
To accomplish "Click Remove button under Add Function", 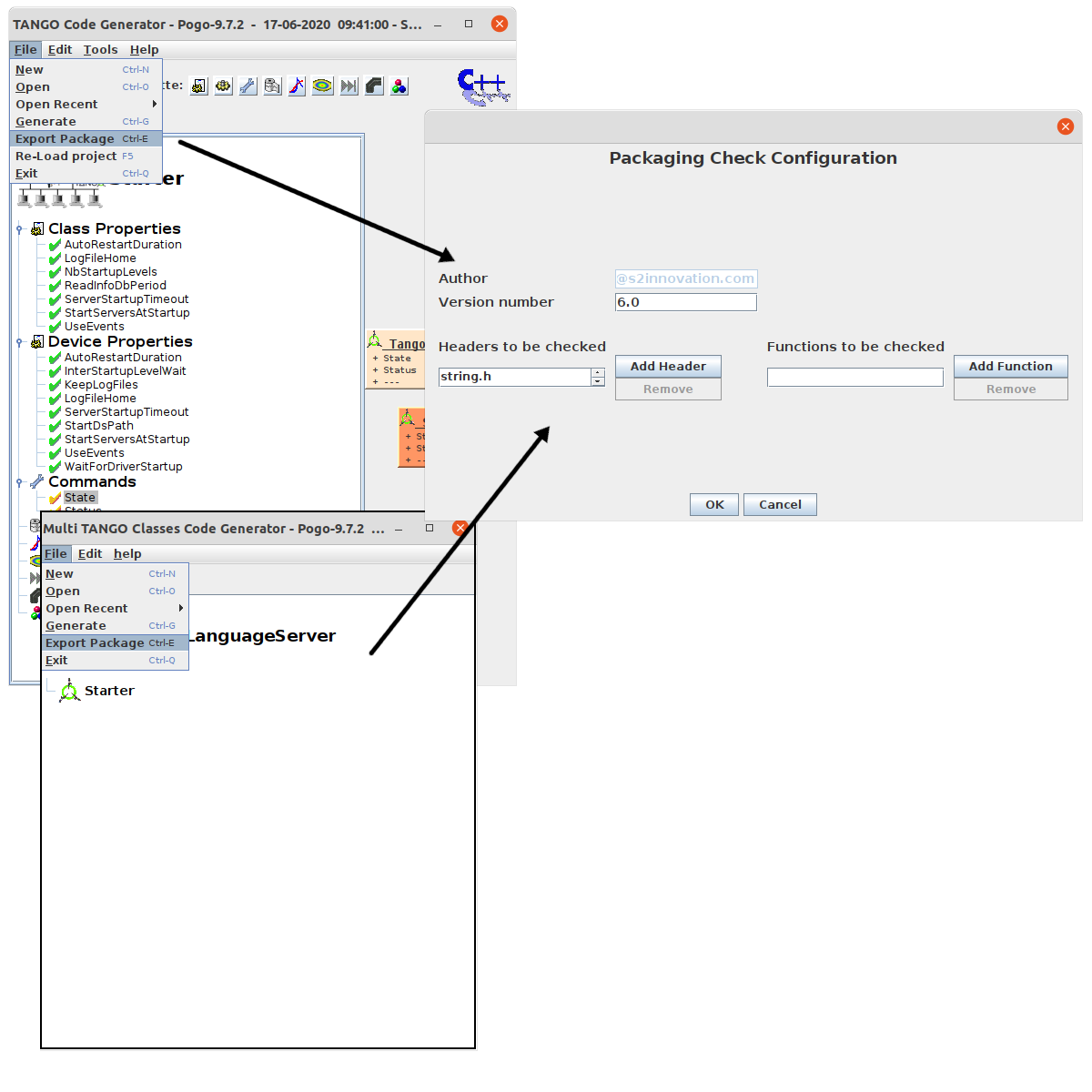I will [1010, 389].
